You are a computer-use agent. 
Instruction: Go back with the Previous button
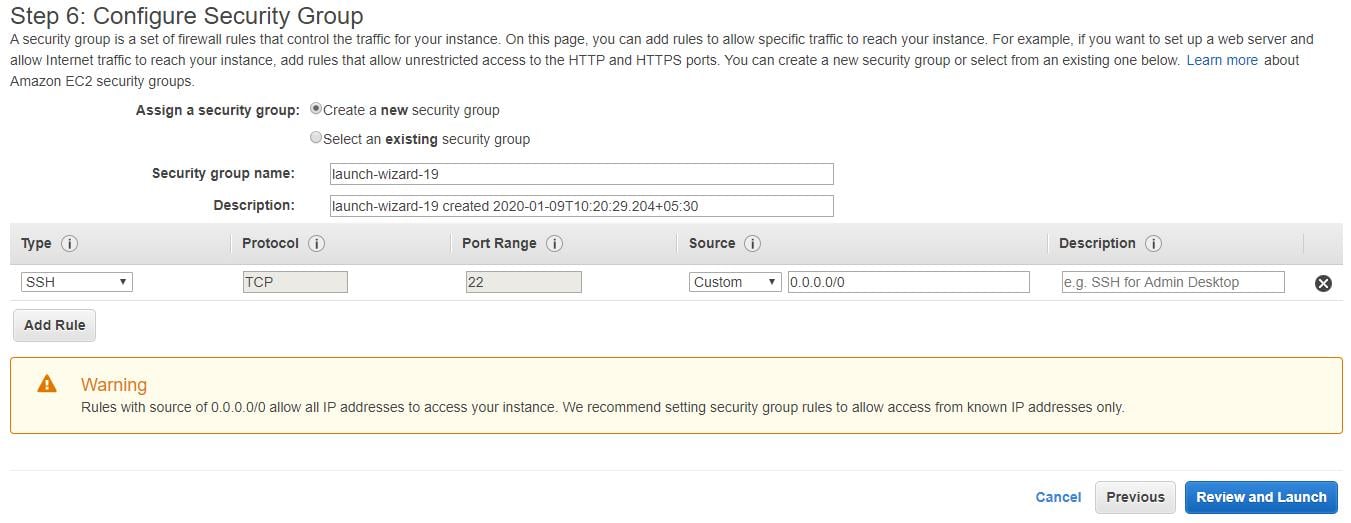click(1135, 497)
